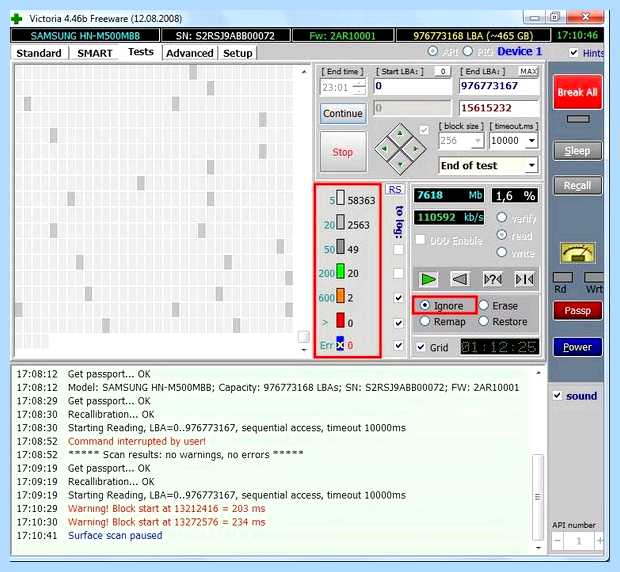Image resolution: width=620 pixels, height=572 pixels.
Task: Click the random scan question mark button
Action: point(493,279)
